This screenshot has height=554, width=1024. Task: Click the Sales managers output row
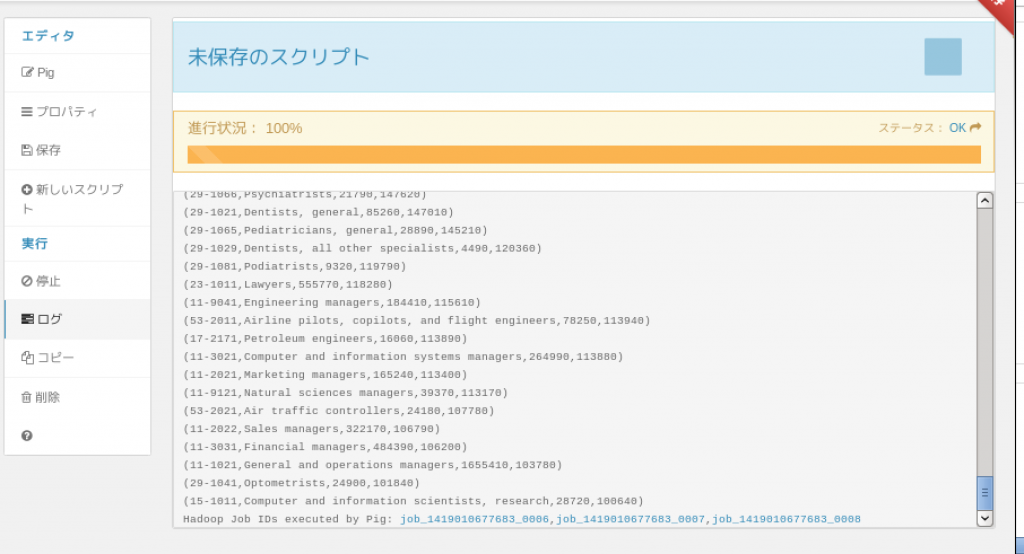click(x=312, y=429)
